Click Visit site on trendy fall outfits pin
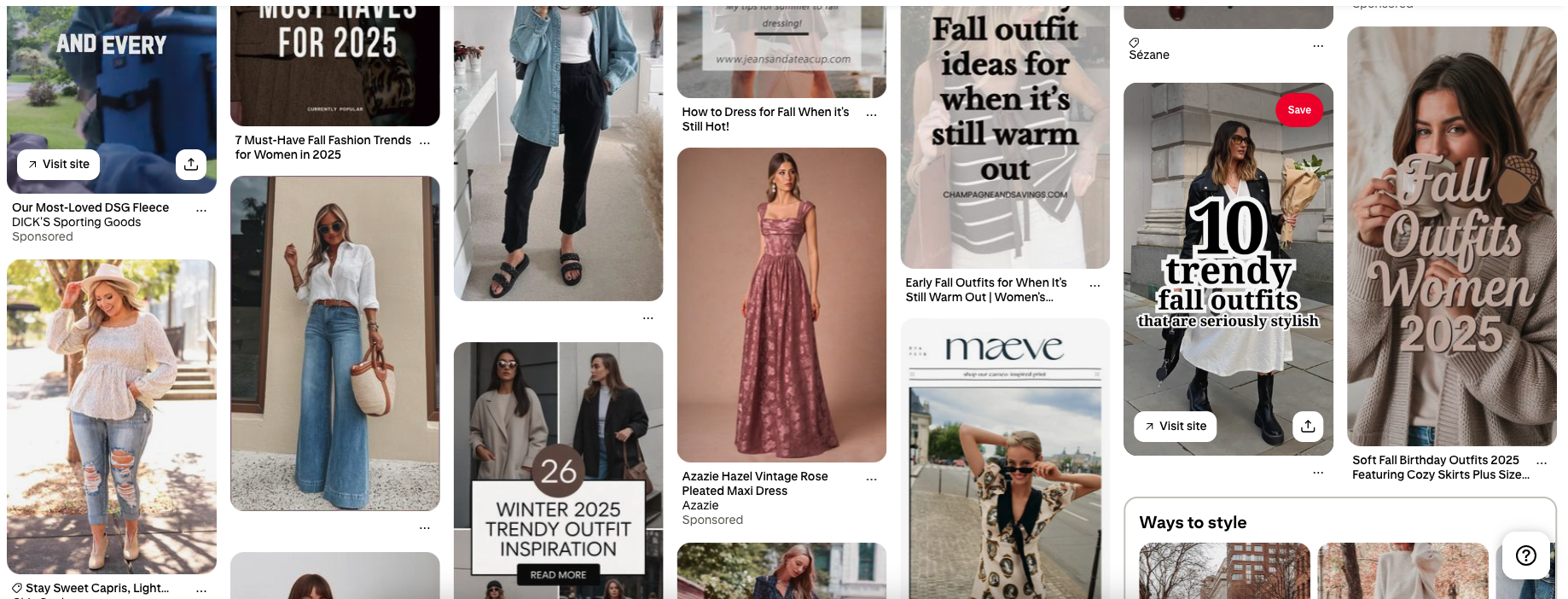 (x=1175, y=426)
